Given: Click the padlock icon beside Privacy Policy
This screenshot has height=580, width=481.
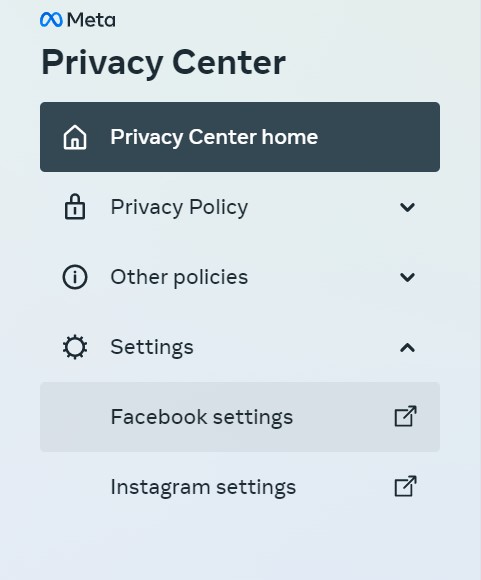Looking at the screenshot, I should point(75,207).
